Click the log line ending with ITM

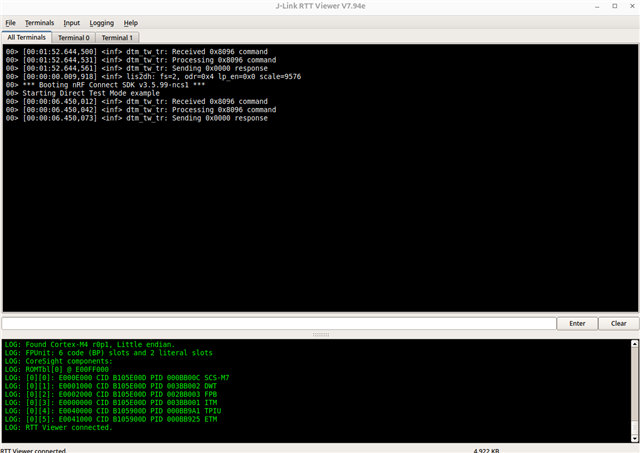pyautogui.click(x=111, y=402)
